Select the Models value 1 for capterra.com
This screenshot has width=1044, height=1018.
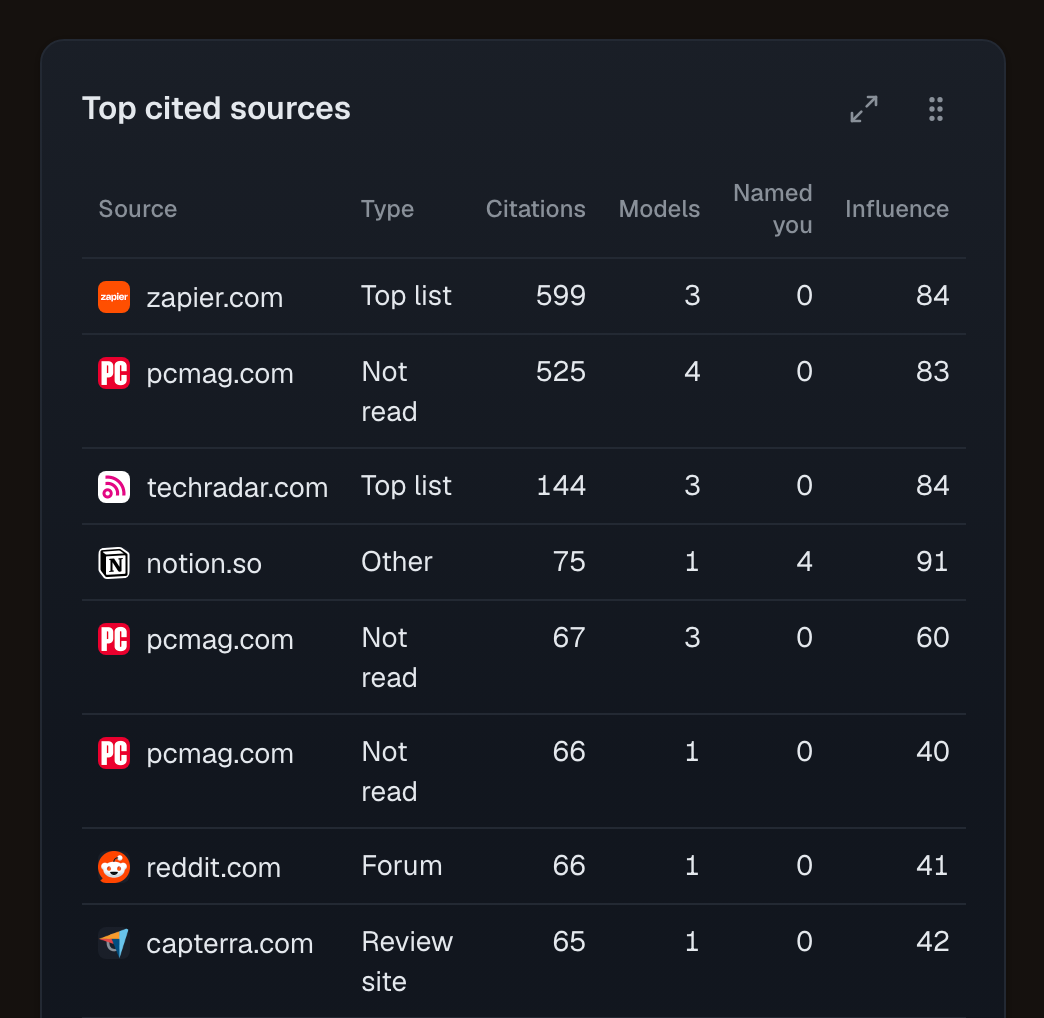(692, 941)
